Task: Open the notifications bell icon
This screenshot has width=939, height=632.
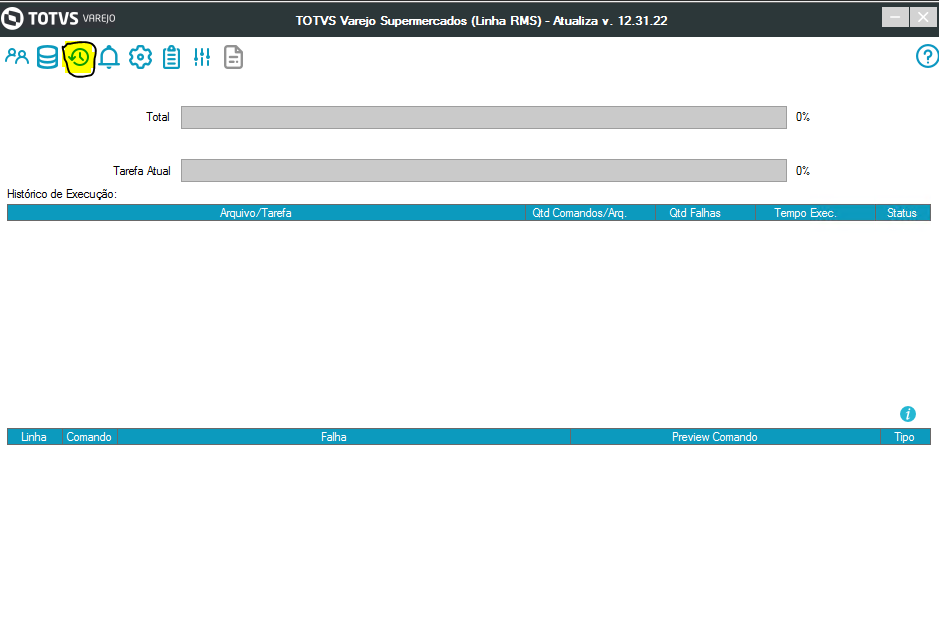Action: [109, 58]
